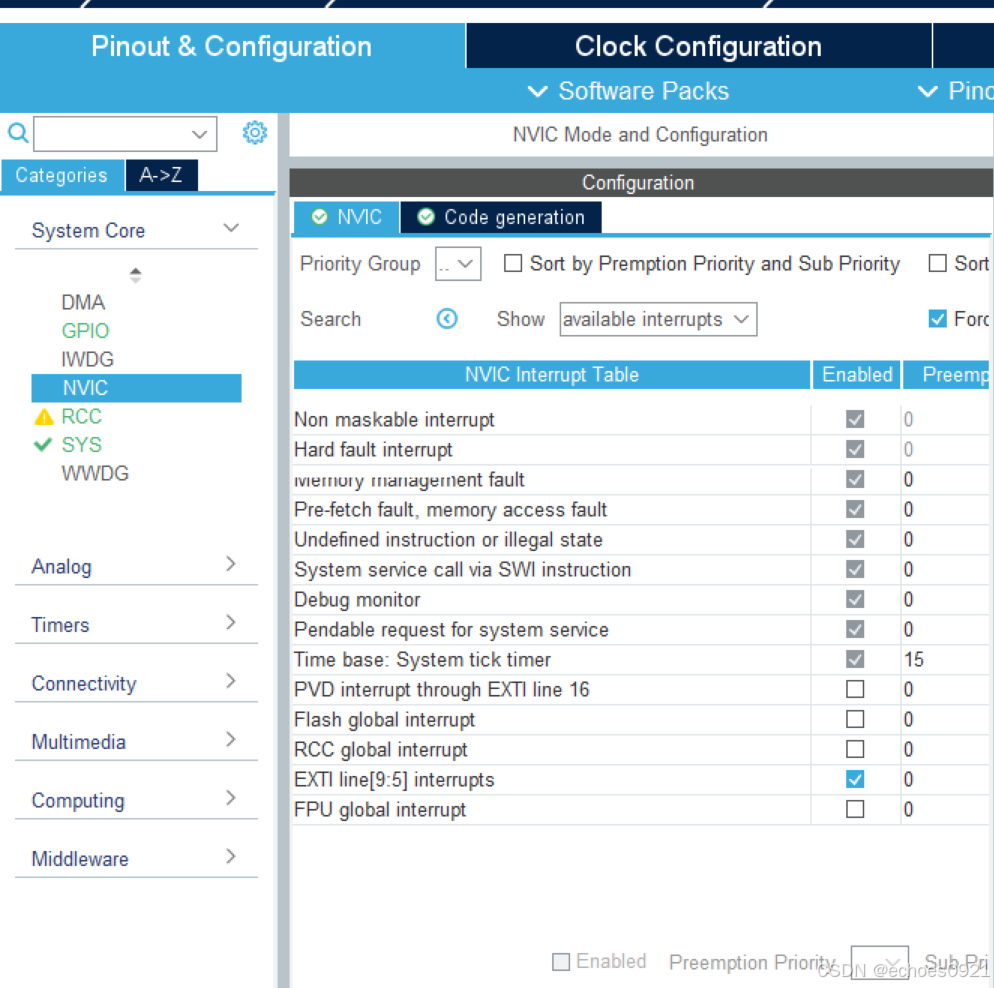Select IWDG in System Core list

[x=87, y=359]
